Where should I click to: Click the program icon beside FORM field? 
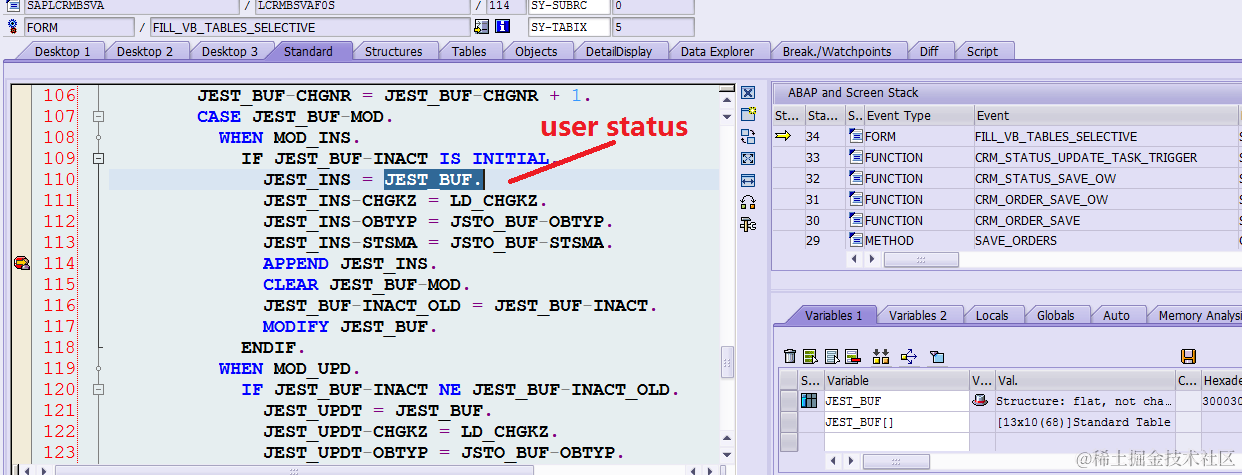click(13, 27)
